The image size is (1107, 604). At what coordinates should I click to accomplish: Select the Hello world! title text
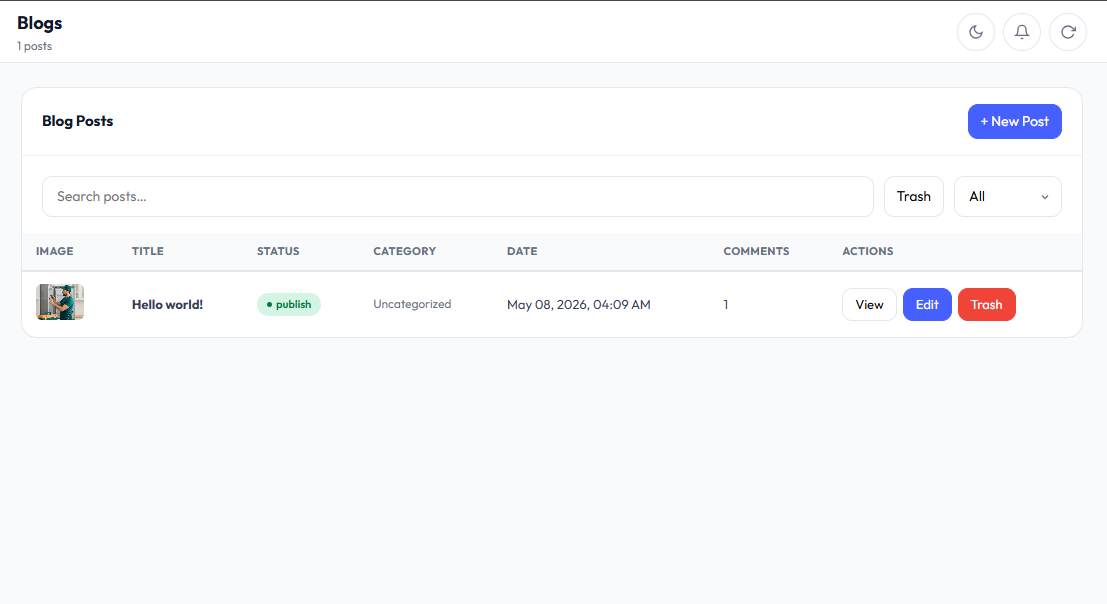click(167, 304)
